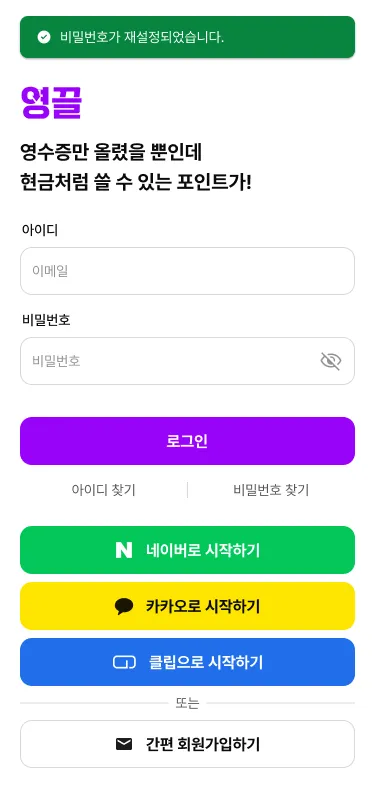375x800 pixels.
Task: Open the 아이디 찾기 link
Action: point(104,490)
